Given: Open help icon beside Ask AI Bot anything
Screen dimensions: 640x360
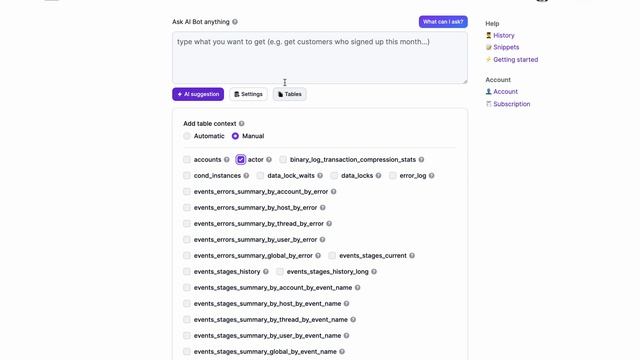Looking at the screenshot, I should 235,22.
